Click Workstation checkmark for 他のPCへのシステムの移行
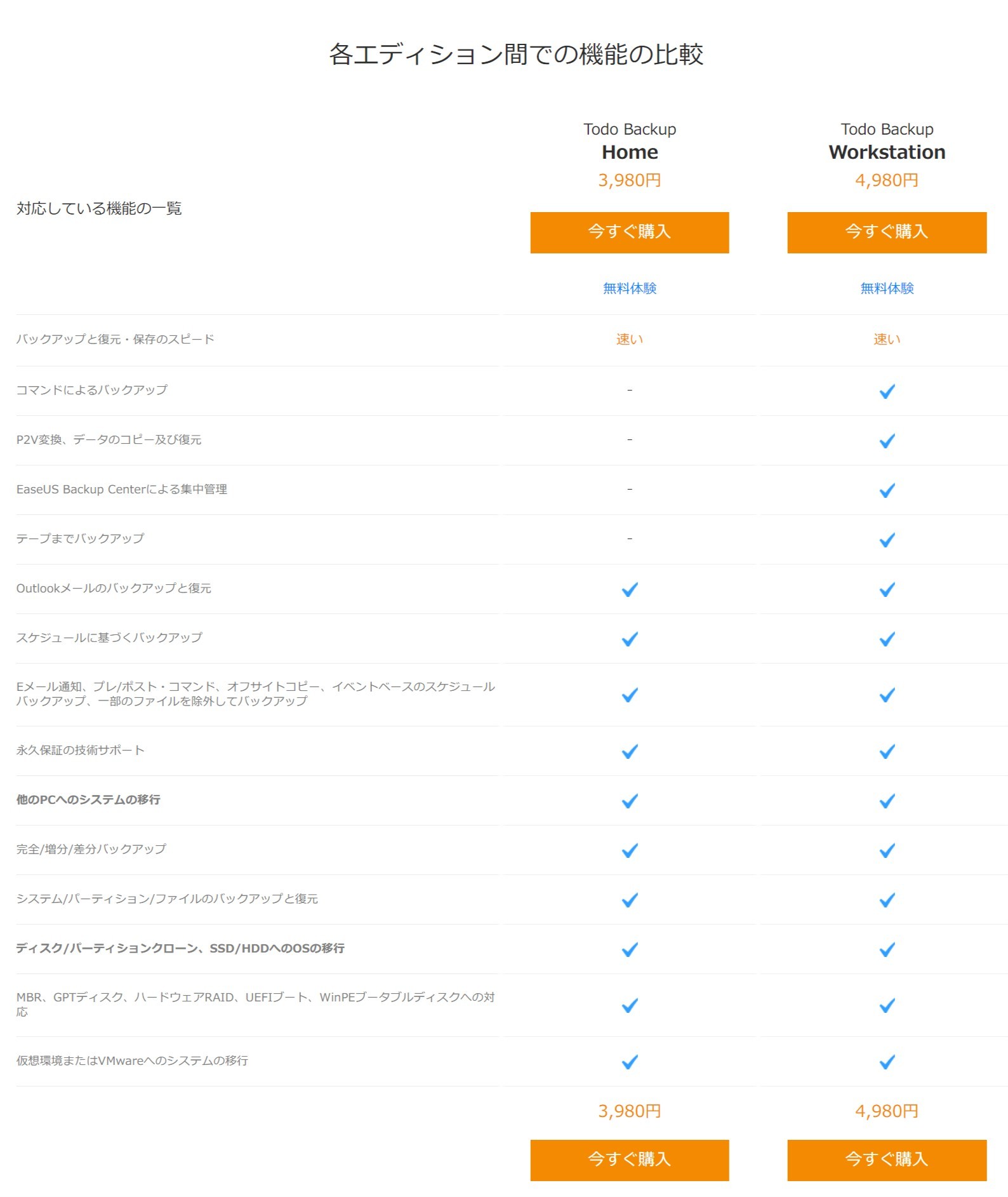The height and width of the screenshot is (1197, 1008). [x=887, y=801]
